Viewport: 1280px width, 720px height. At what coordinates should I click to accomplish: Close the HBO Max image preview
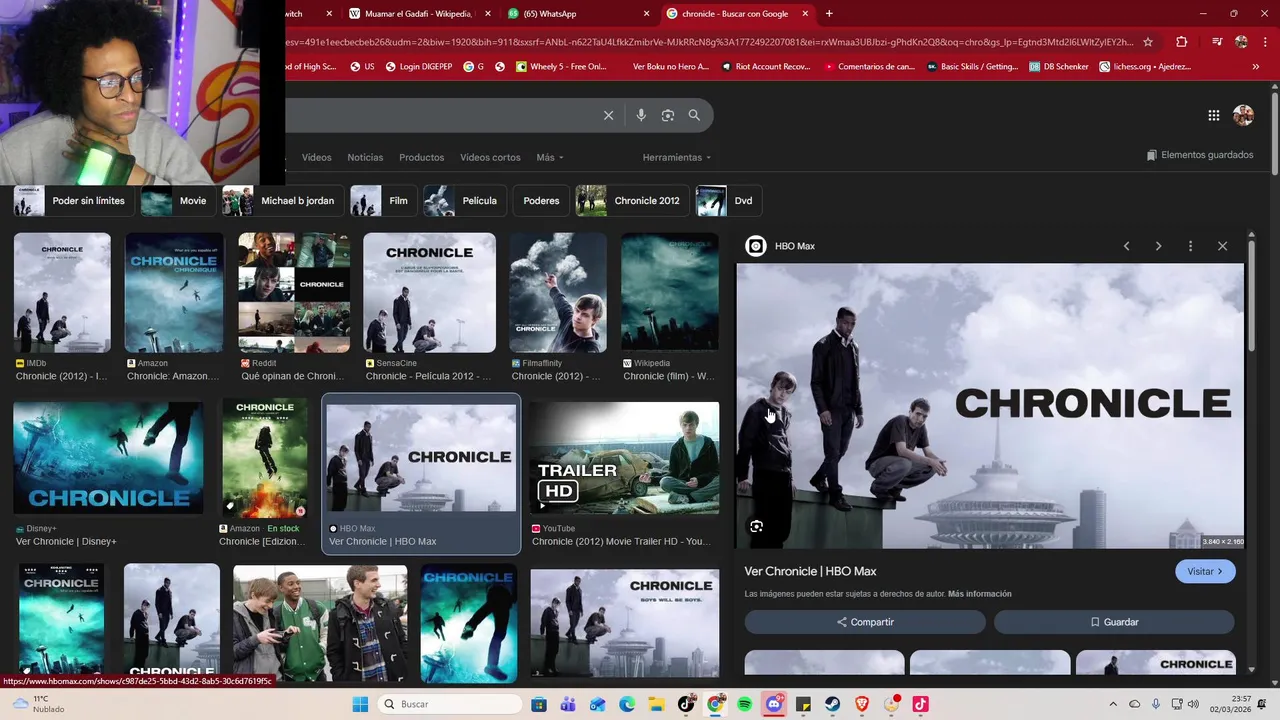click(x=1222, y=246)
